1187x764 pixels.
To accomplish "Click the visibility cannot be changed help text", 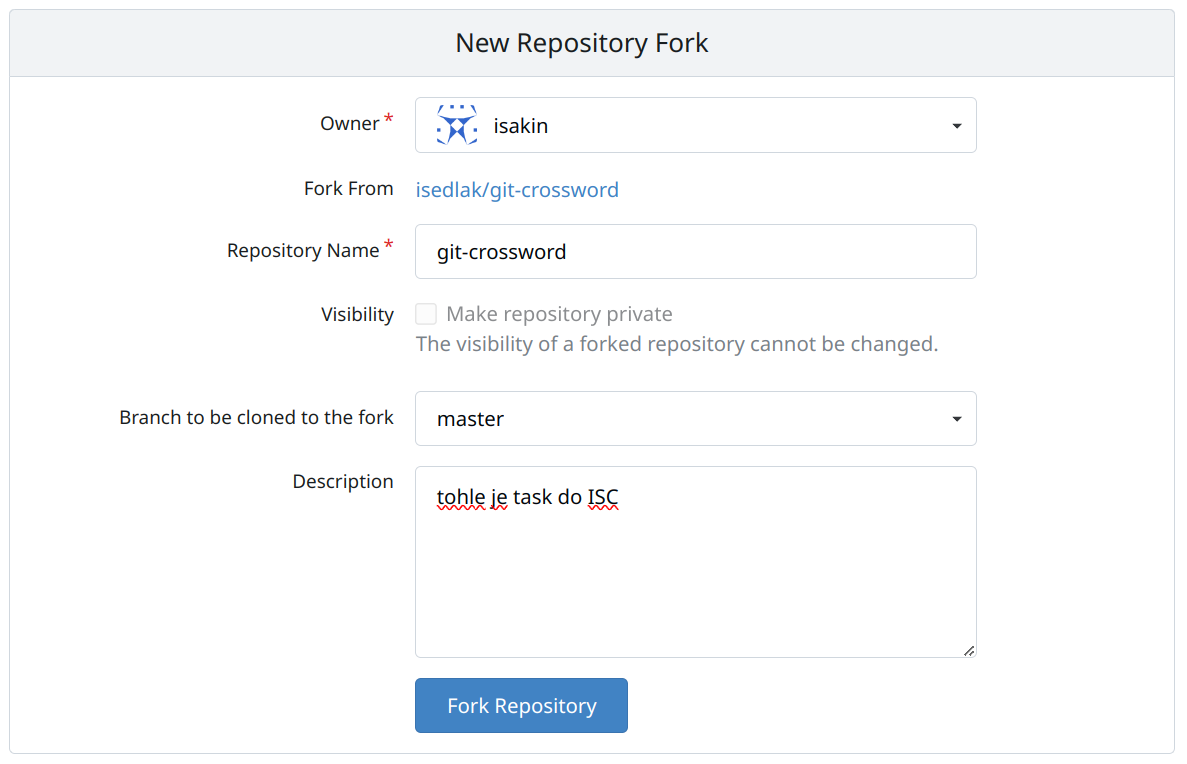I will [677, 344].
